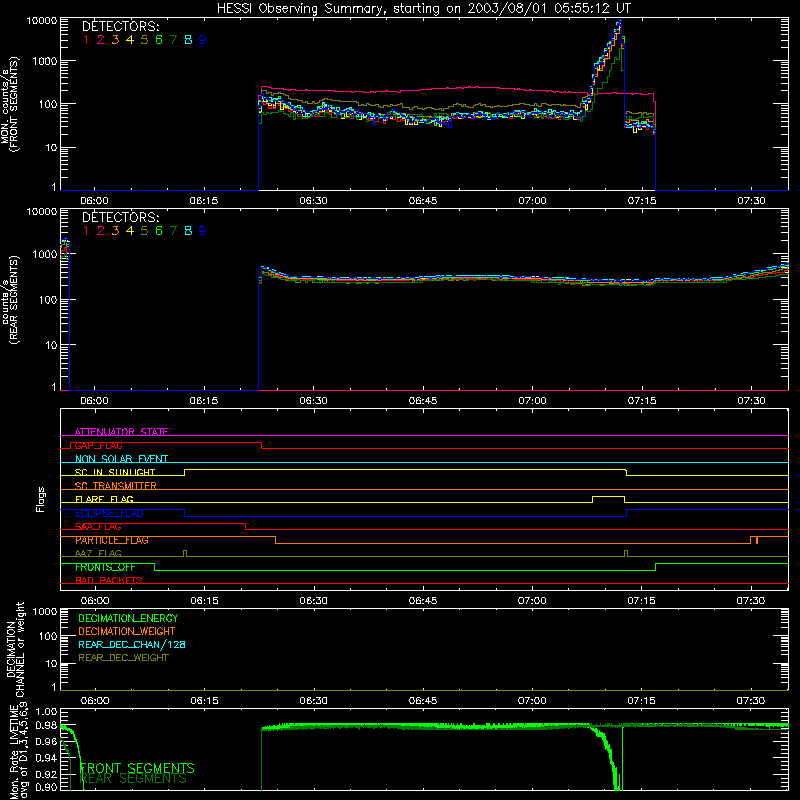
Task: Select orange detector 3 in rear segments legend
Action: (115, 231)
